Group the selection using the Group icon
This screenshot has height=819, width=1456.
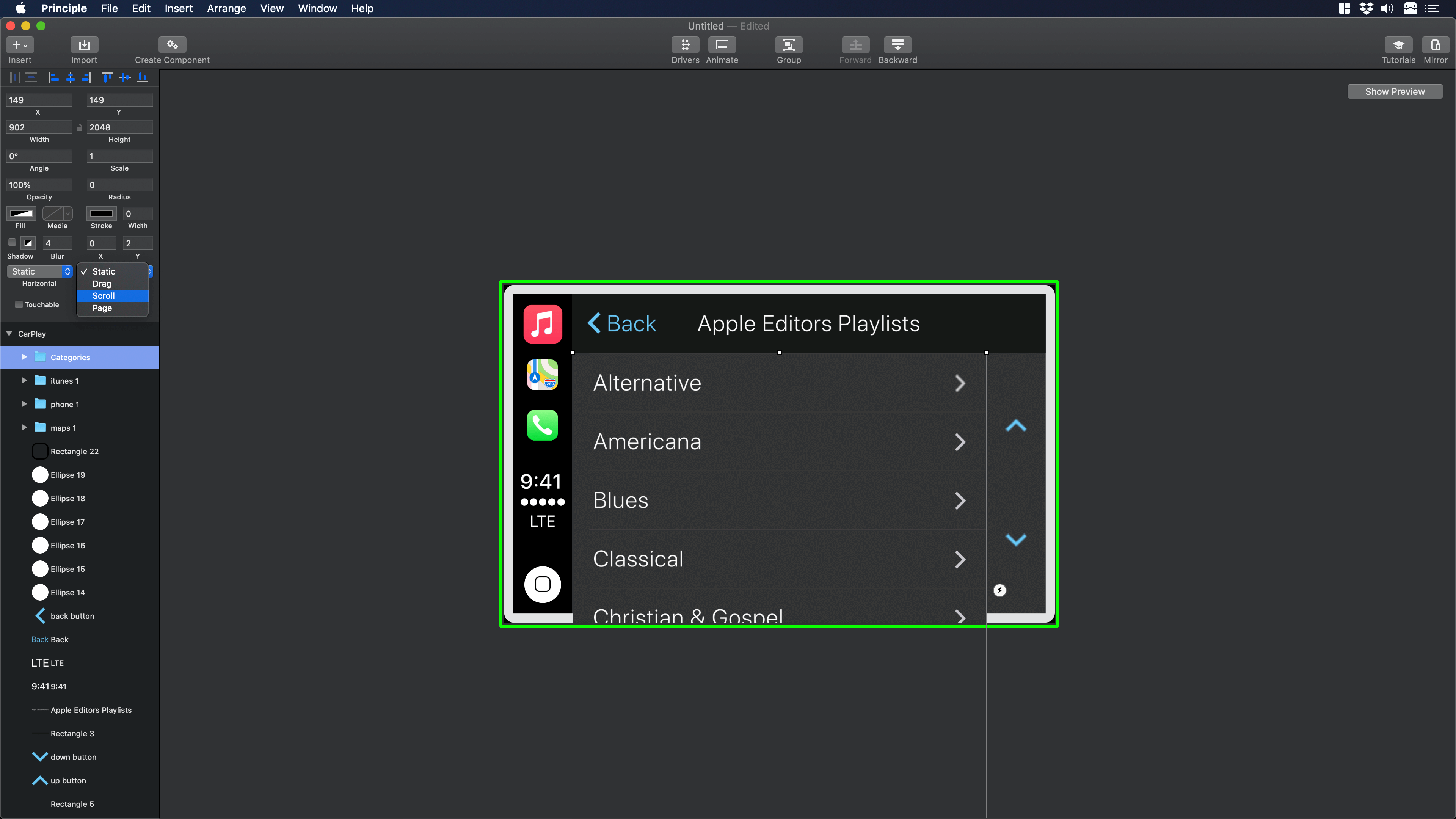point(789,50)
